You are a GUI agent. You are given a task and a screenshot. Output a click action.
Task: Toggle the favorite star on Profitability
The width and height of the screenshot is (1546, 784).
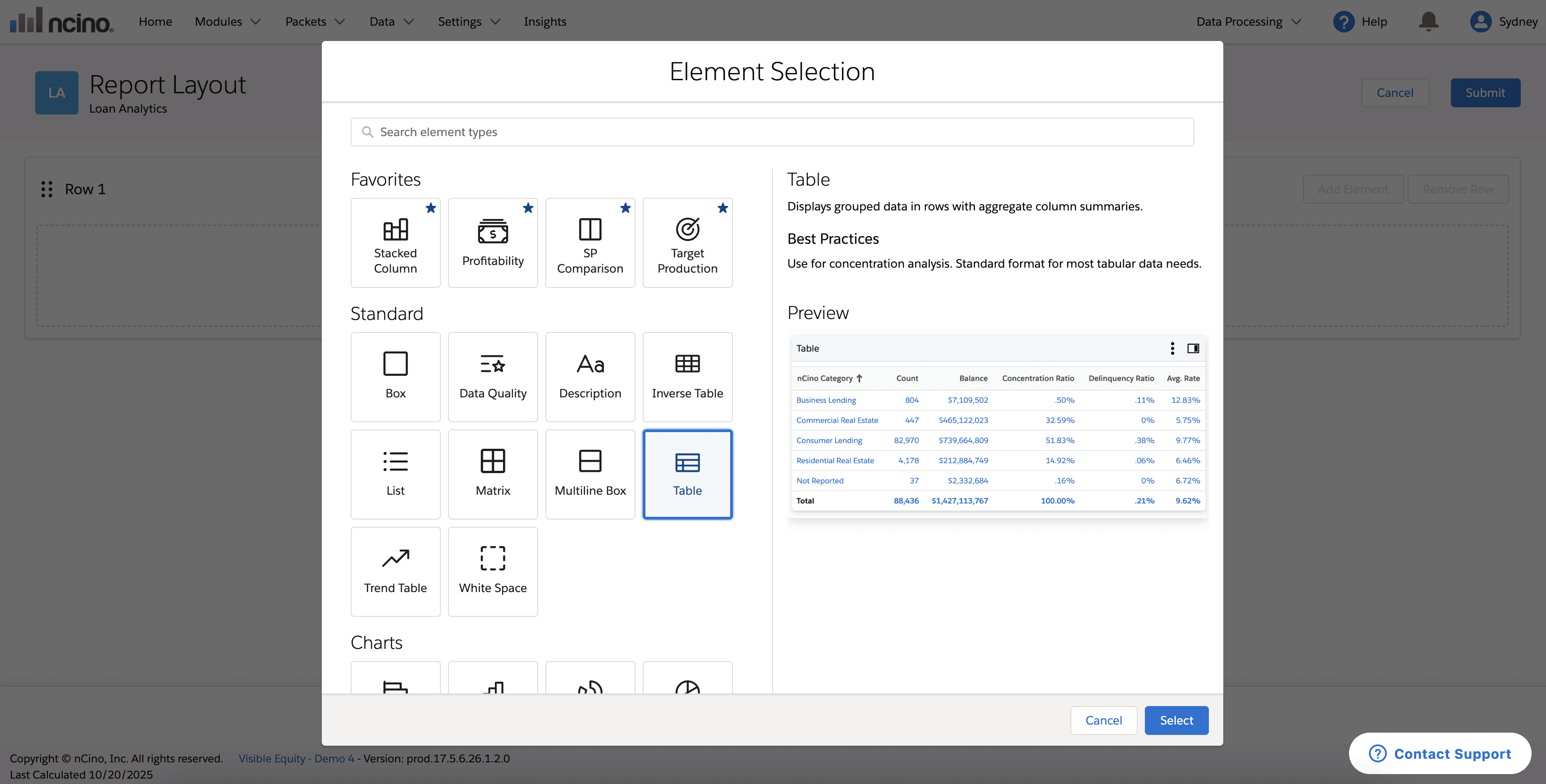coord(527,208)
